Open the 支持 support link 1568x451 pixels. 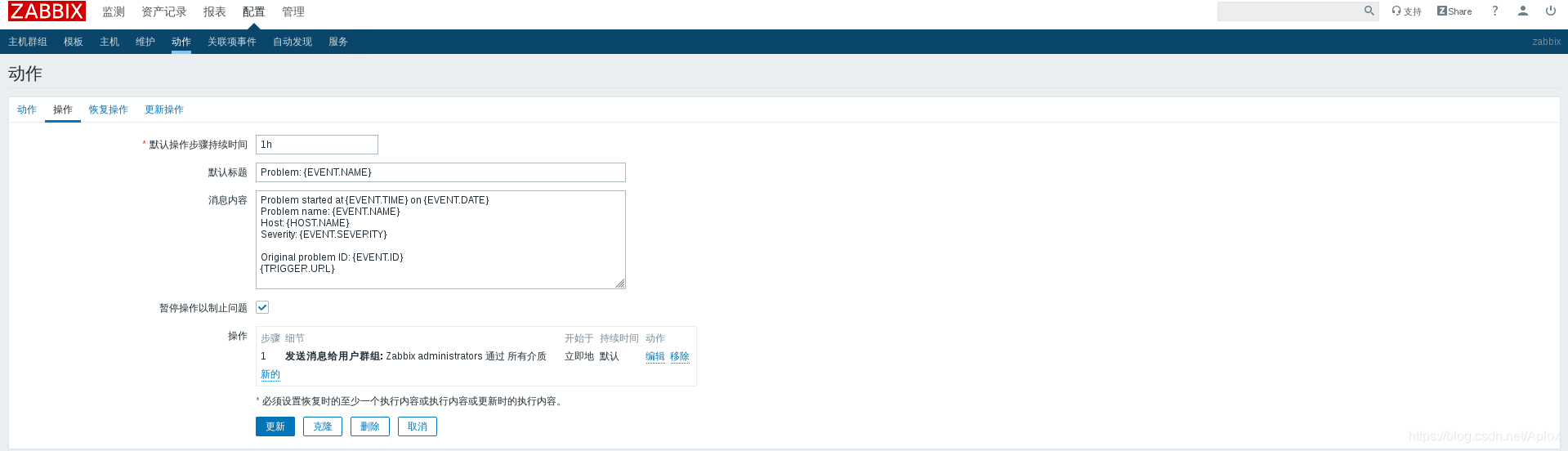[x=1406, y=11]
